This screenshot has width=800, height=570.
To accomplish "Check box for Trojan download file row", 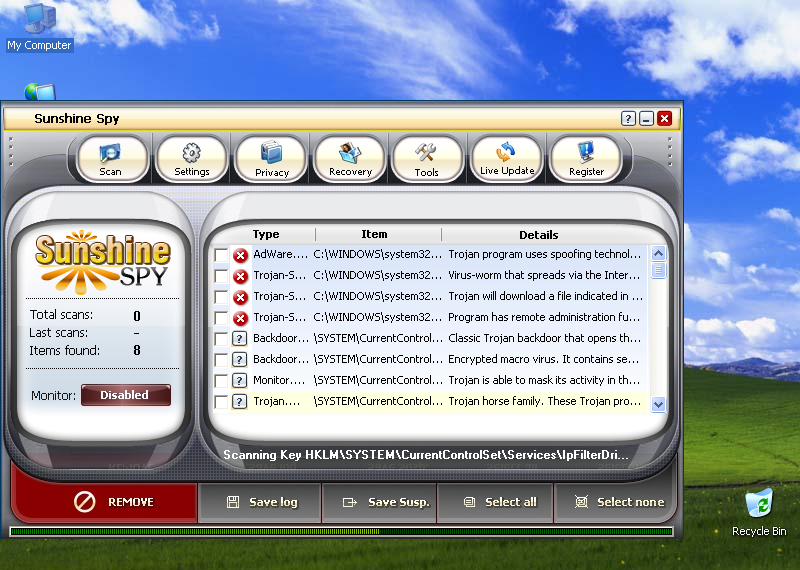I will pyautogui.click(x=221, y=297).
